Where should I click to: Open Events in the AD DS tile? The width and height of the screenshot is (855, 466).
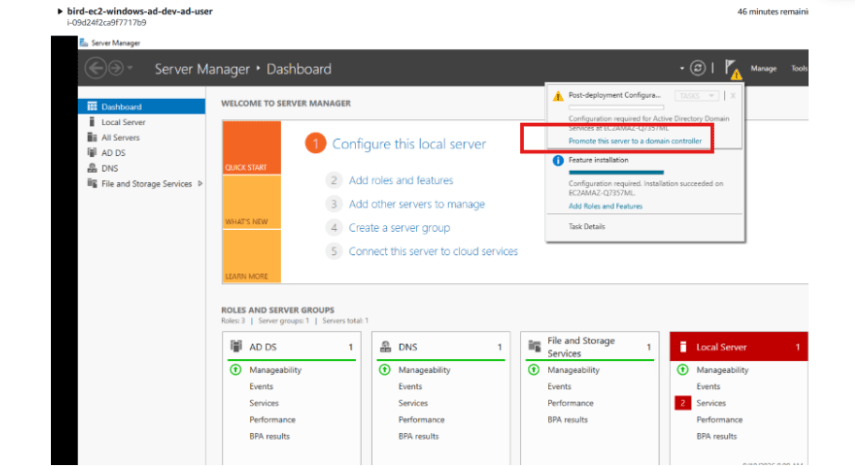pos(261,386)
